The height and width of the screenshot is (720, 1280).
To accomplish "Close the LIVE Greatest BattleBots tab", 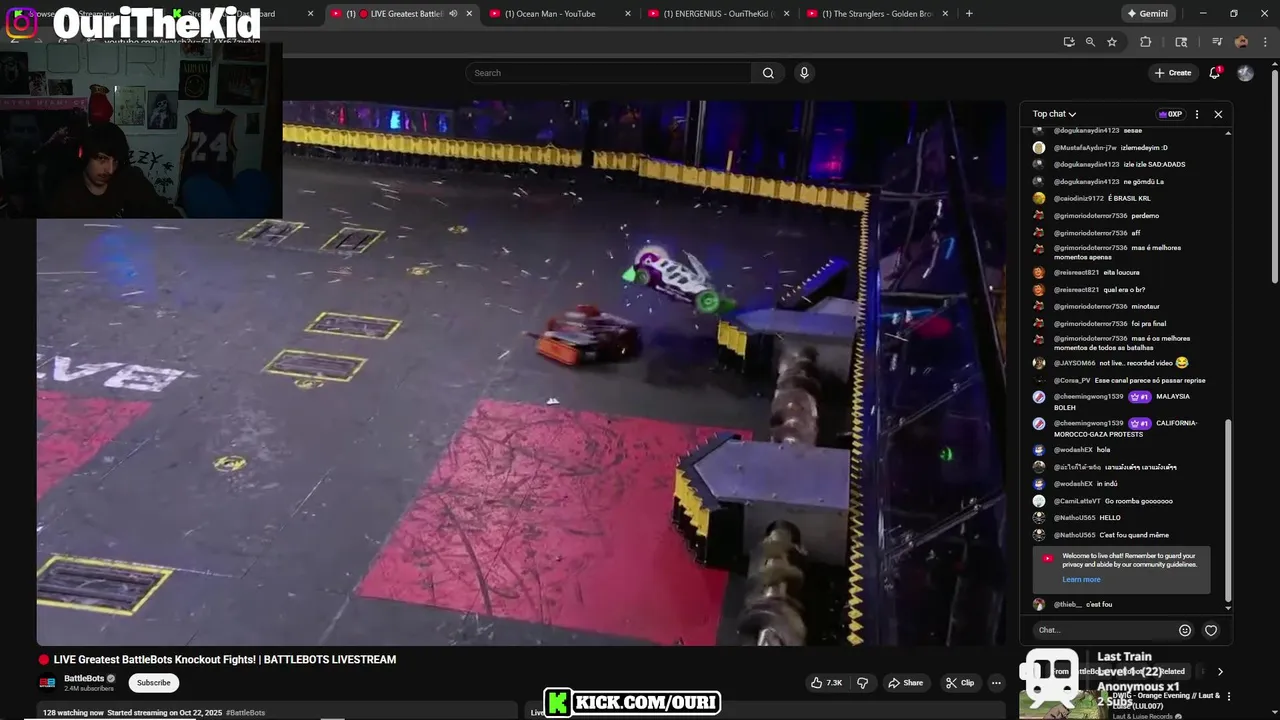I will point(469,14).
